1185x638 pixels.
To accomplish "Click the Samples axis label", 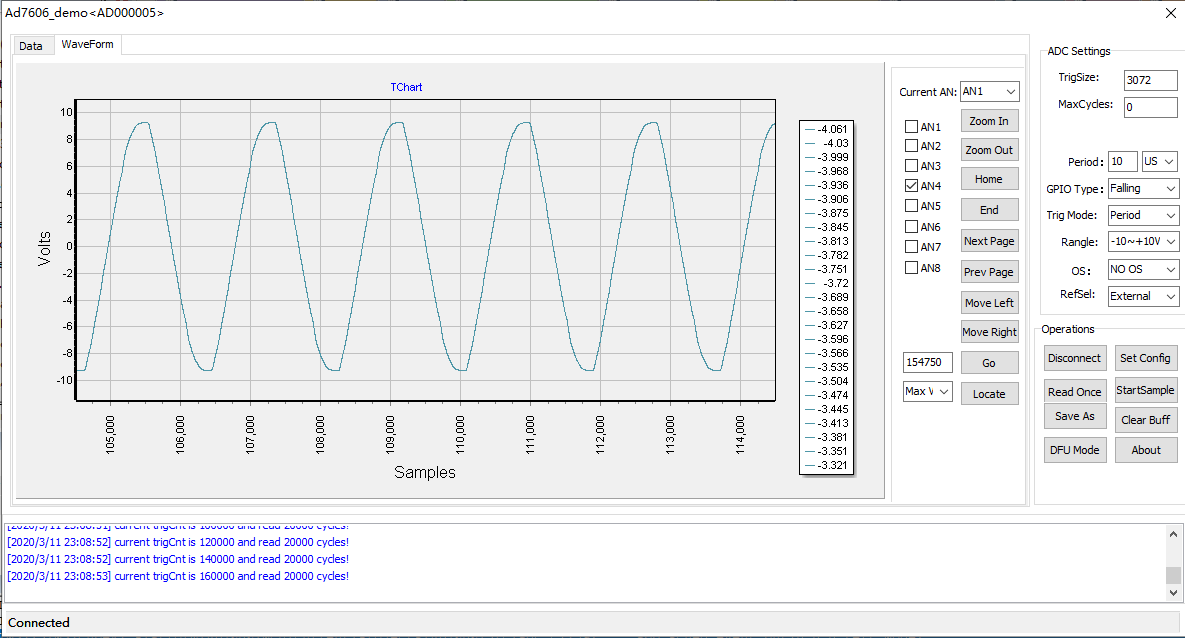I will 425,472.
